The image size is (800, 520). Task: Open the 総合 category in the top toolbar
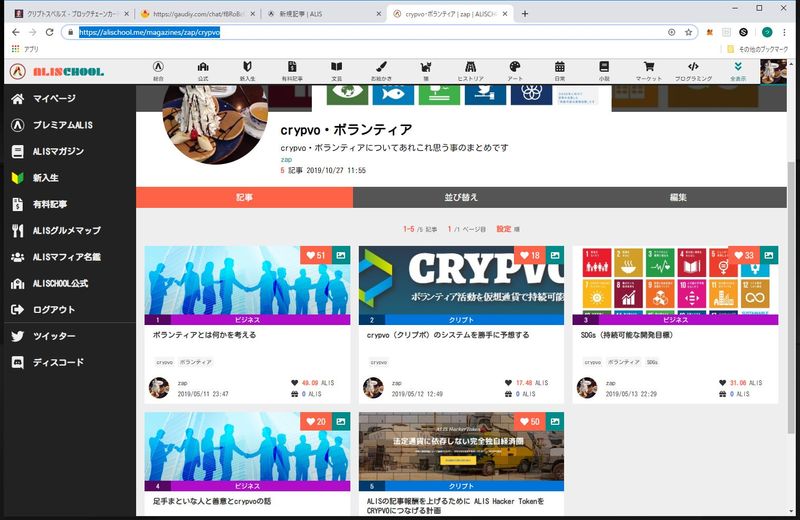coord(158,71)
